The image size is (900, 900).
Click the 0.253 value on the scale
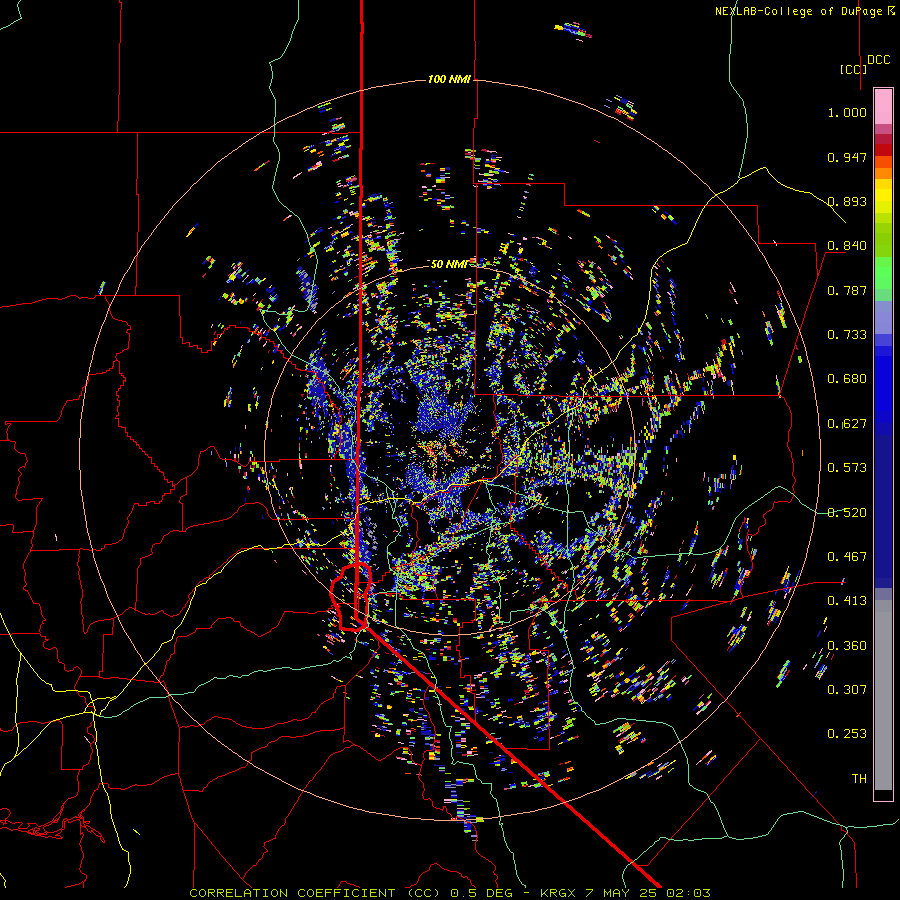(847, 734)
